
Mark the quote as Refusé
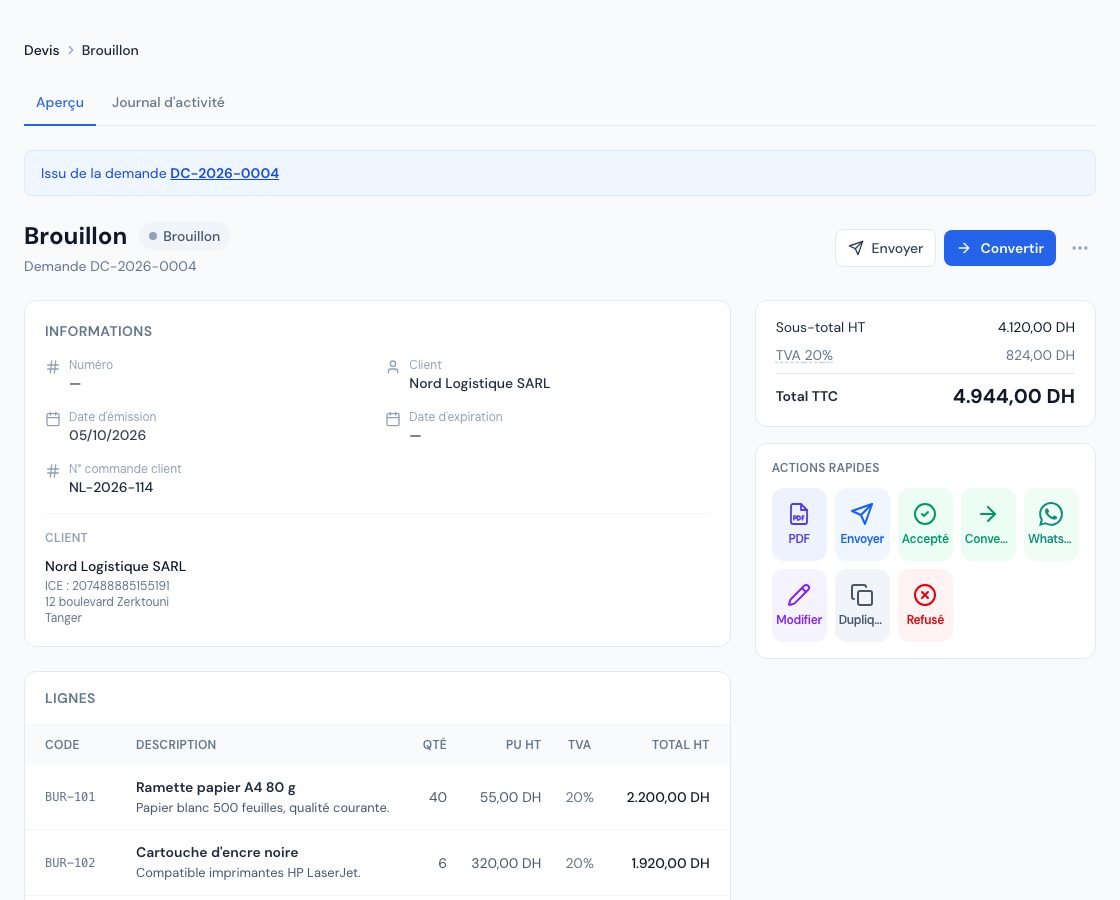click(925, 605)
